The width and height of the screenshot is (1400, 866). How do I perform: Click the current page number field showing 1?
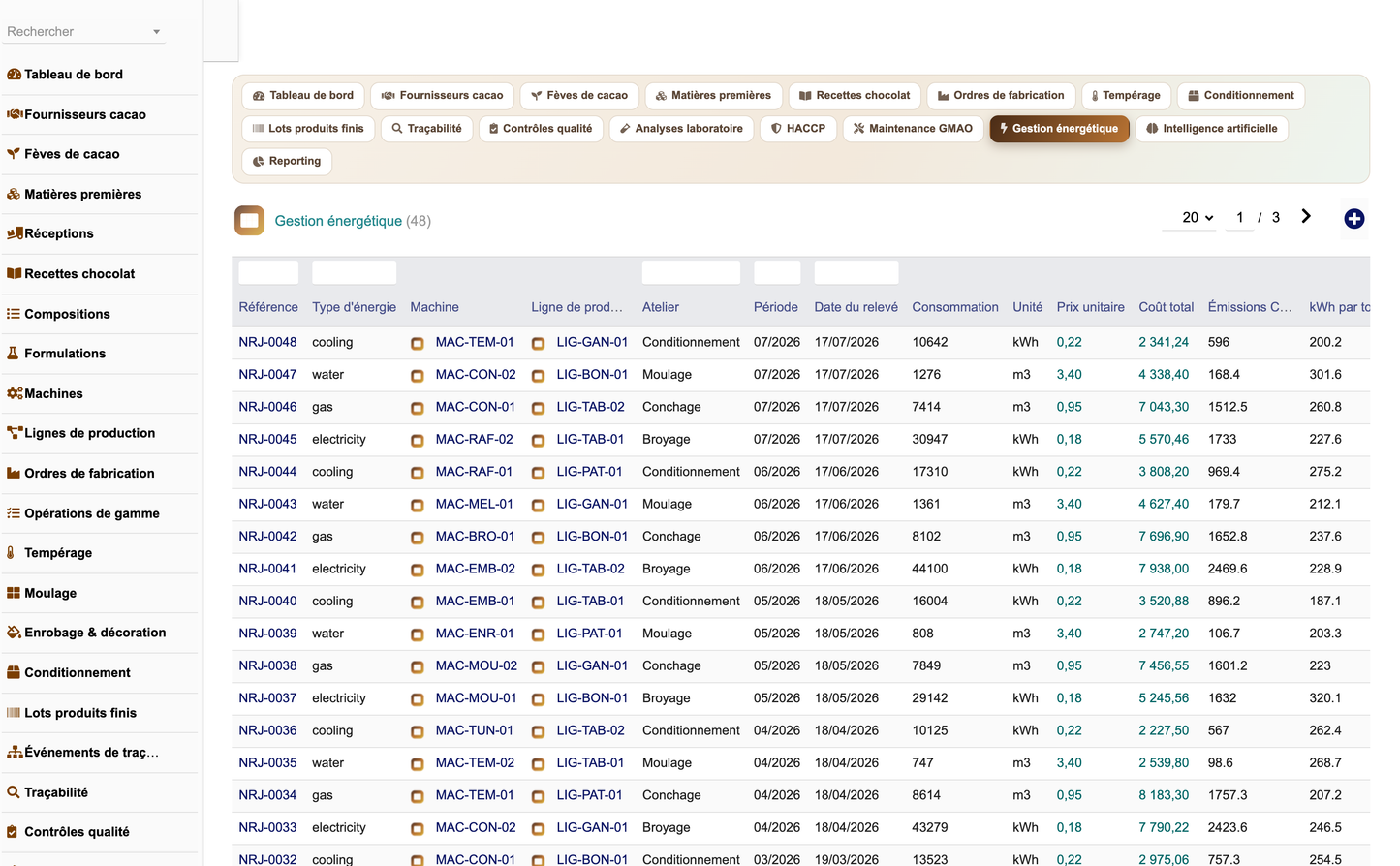(1239, 218)
